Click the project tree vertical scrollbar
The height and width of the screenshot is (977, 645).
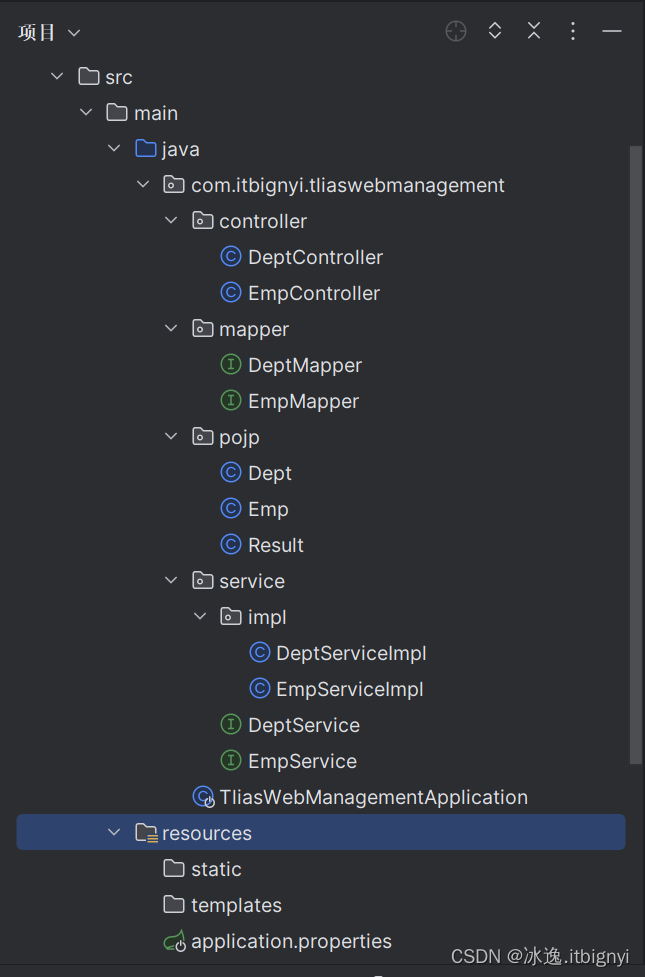tap(636, 450)
